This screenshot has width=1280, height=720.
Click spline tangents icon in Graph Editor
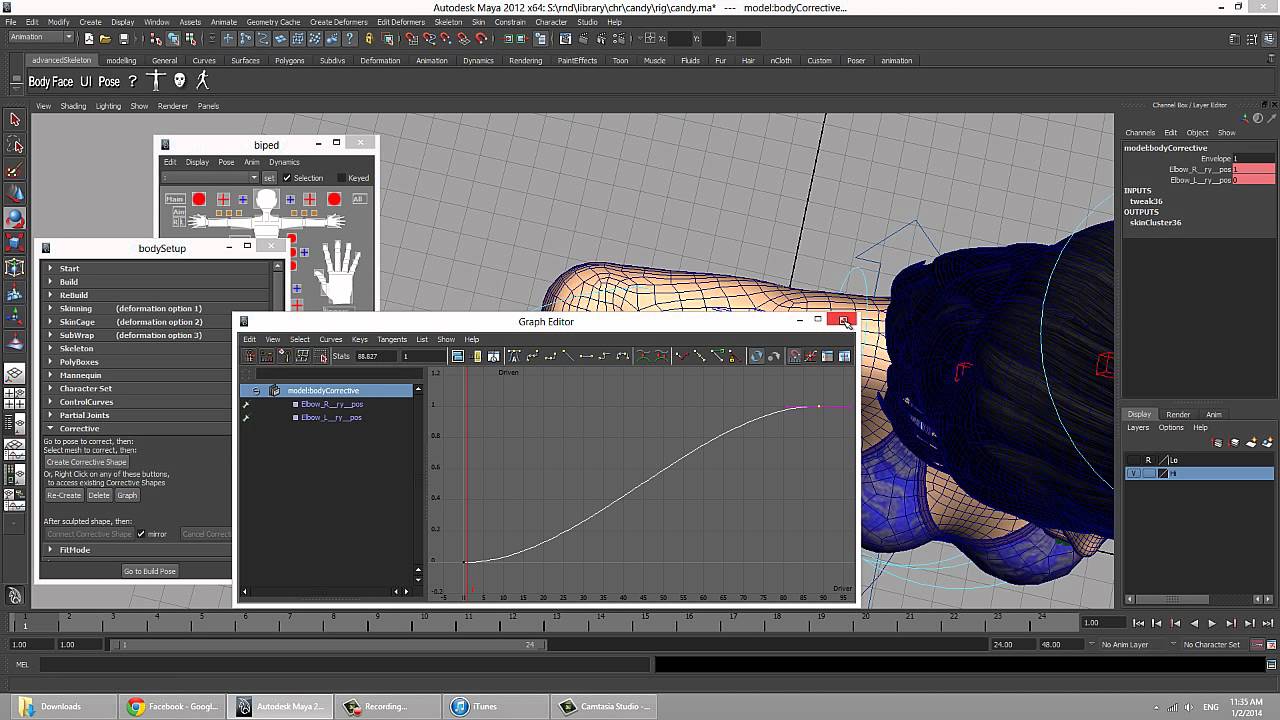[532, 356]
